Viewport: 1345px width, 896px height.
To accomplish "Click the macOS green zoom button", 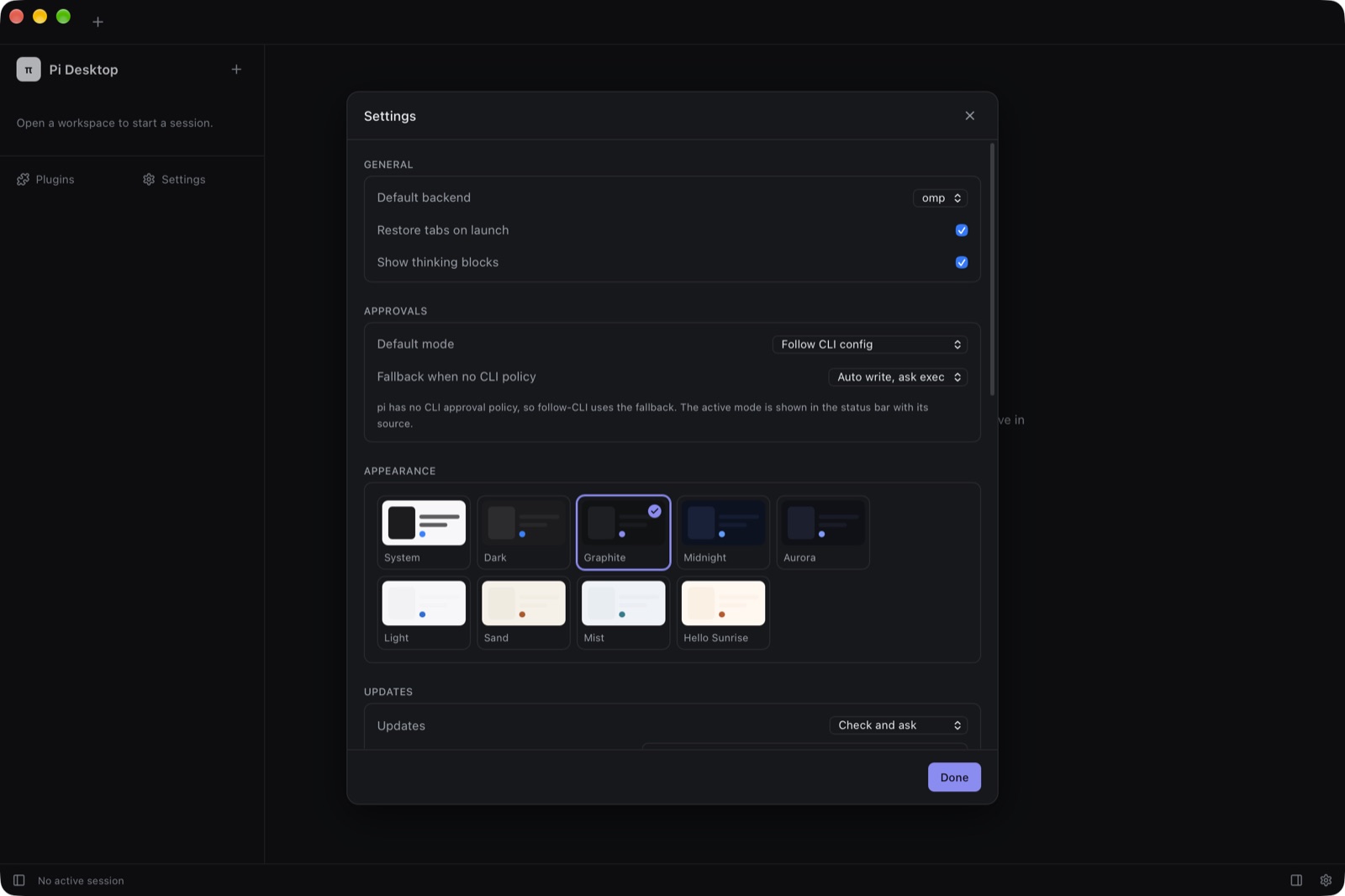I will [63, 17].
